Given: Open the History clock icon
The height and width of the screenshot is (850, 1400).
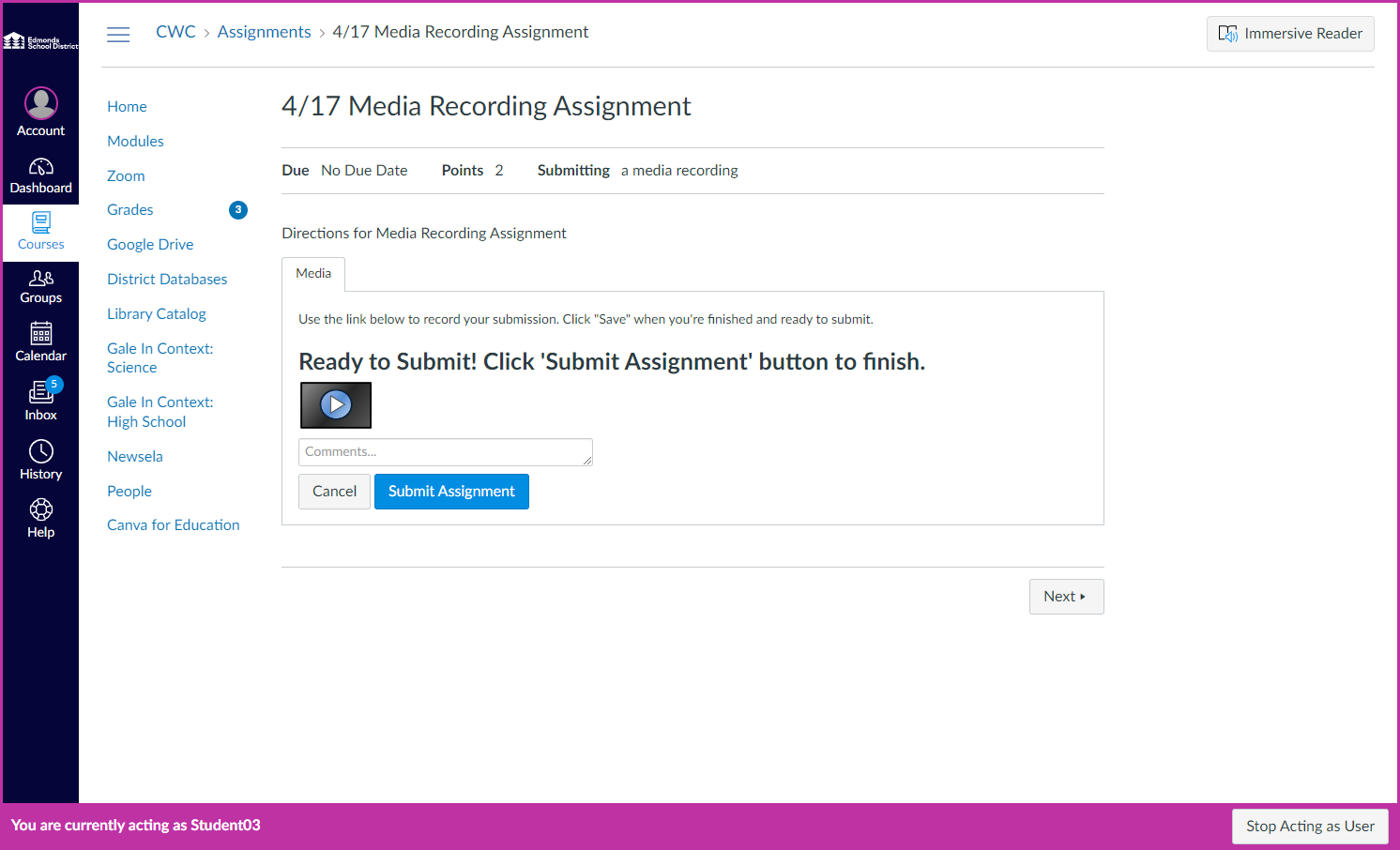Looking at the screenshot, I should coord(41,451).
